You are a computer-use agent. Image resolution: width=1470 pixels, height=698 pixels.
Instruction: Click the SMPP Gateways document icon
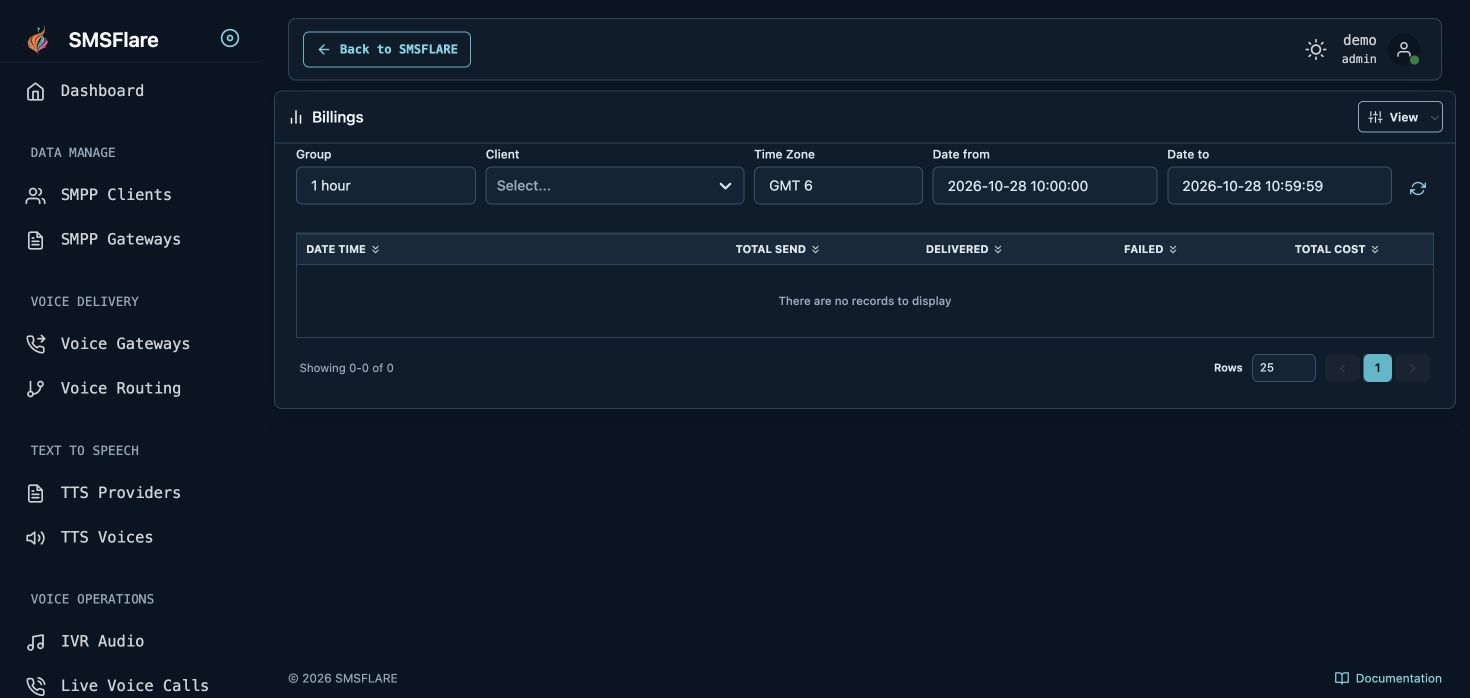(x=36, y=240)
